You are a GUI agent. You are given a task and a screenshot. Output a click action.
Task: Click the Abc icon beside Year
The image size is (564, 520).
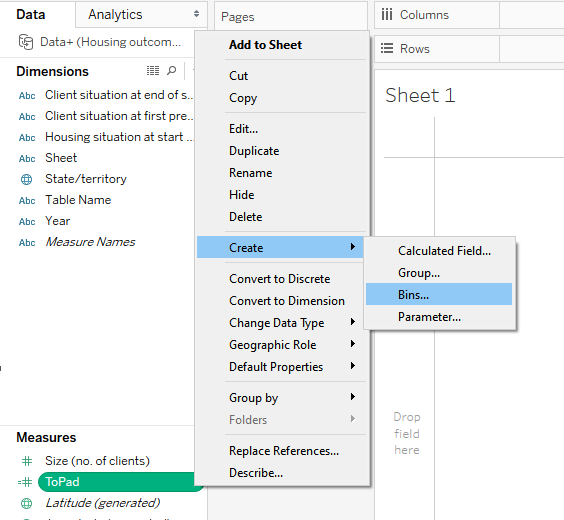pos(27,222)
